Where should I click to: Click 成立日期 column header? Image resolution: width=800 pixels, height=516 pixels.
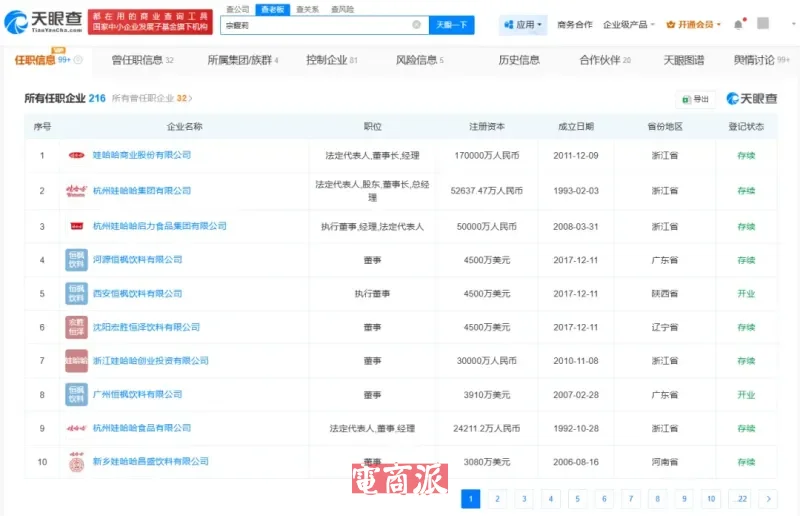[576, 126]
